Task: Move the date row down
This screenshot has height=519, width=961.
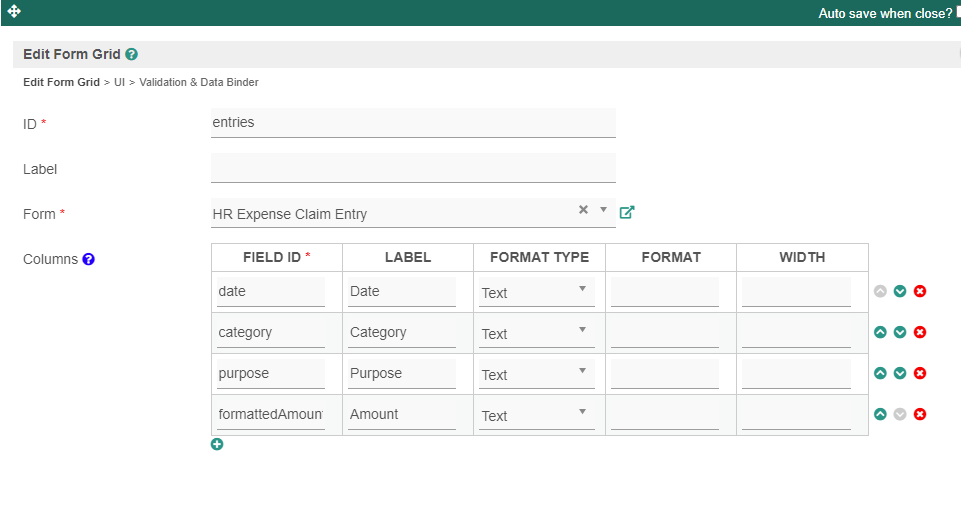Action: point(900,291)
